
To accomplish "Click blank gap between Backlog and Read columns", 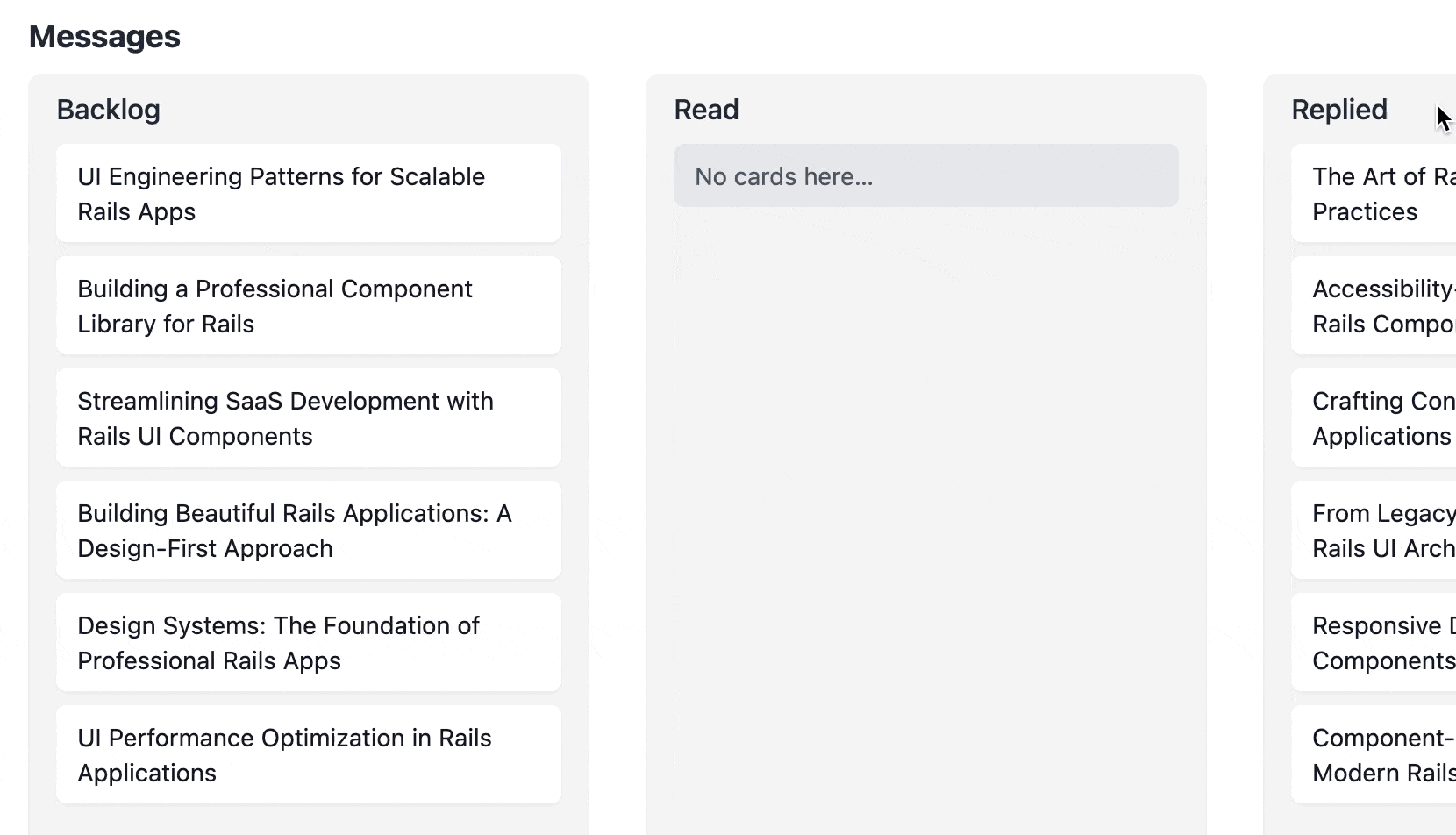I will tap(617, 439).
